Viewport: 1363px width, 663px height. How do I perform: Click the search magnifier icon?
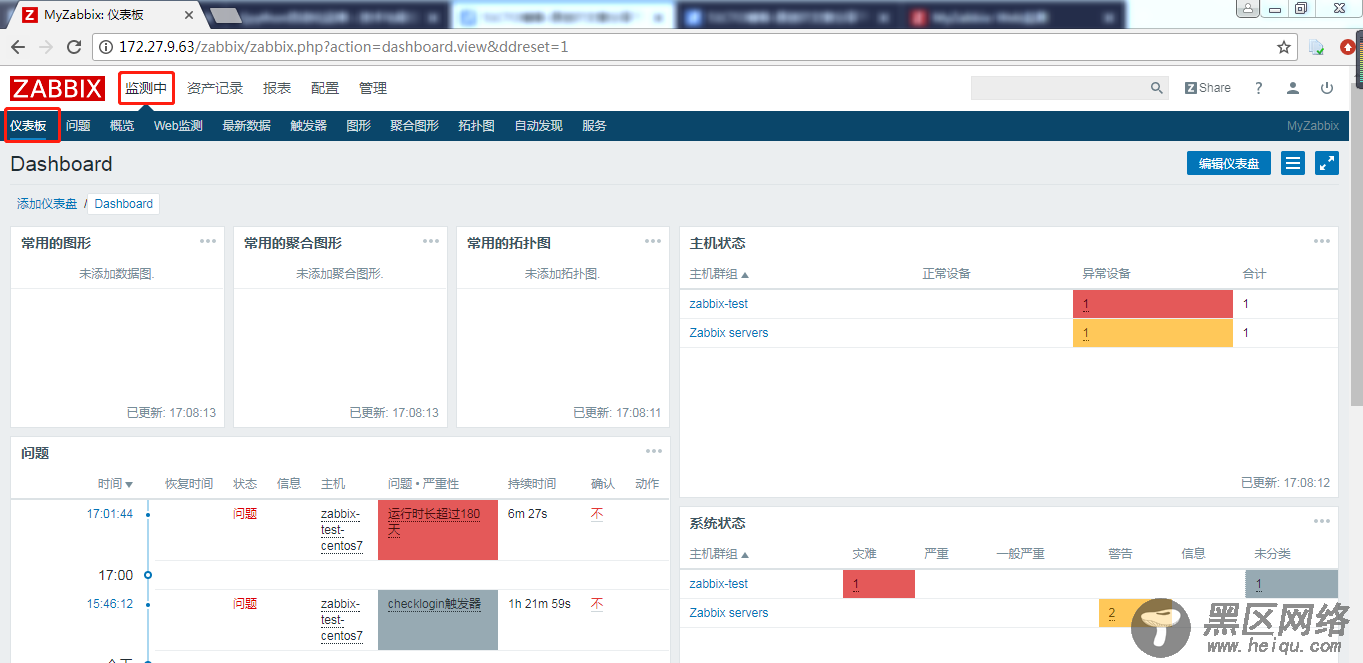coord(1156,88)
